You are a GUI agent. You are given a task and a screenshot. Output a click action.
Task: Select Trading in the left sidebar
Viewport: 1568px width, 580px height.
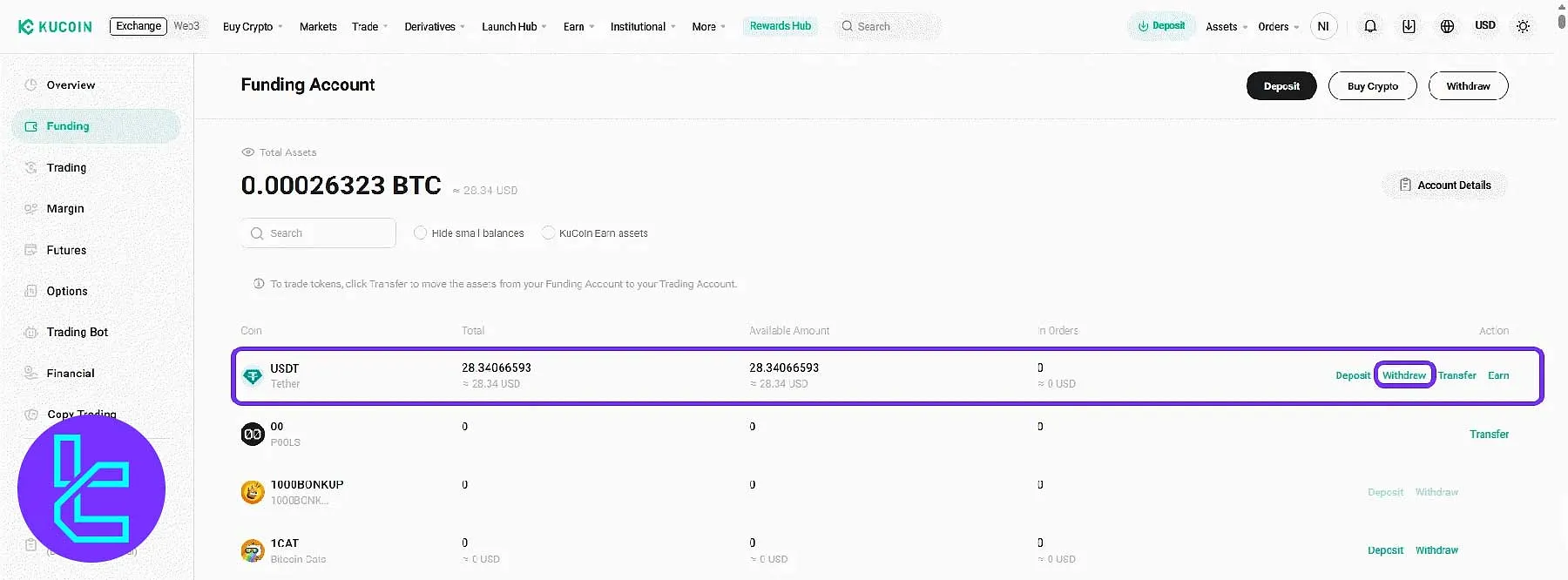(66, 167)
